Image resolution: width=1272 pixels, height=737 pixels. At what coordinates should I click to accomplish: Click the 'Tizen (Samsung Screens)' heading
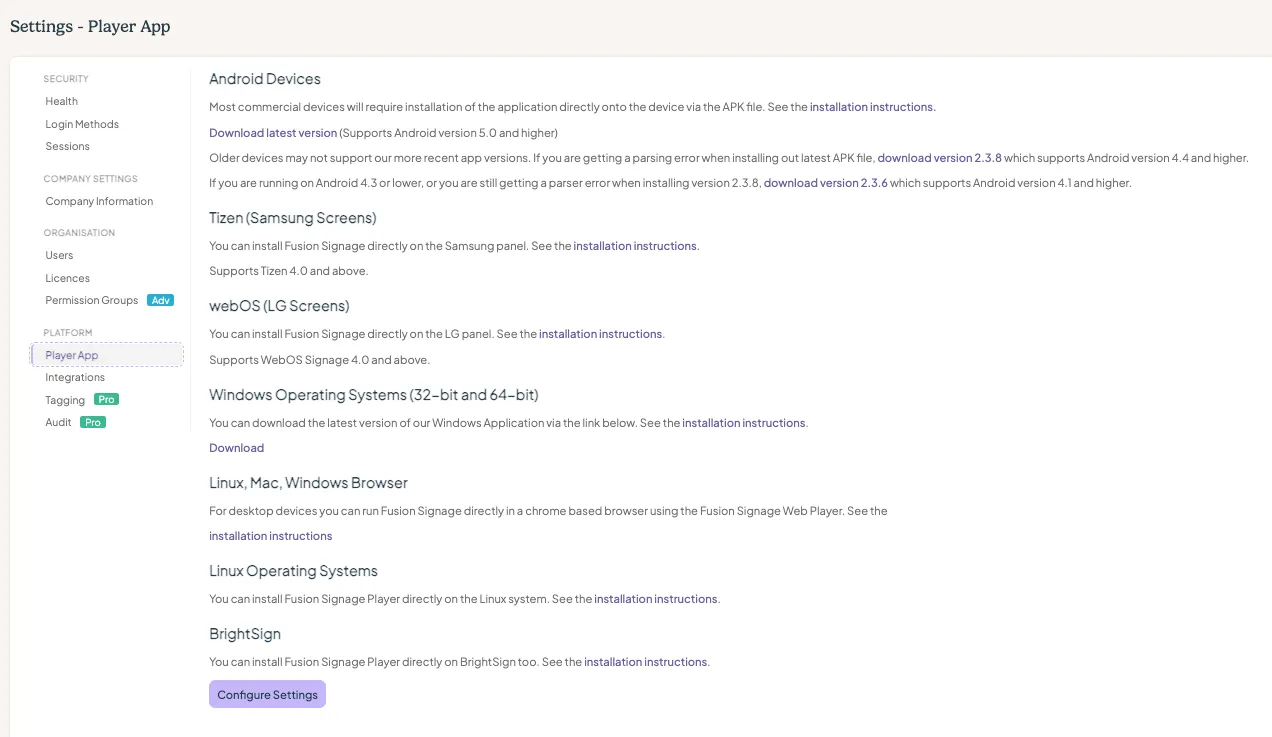pyautogui.click(x=292, y=218)
